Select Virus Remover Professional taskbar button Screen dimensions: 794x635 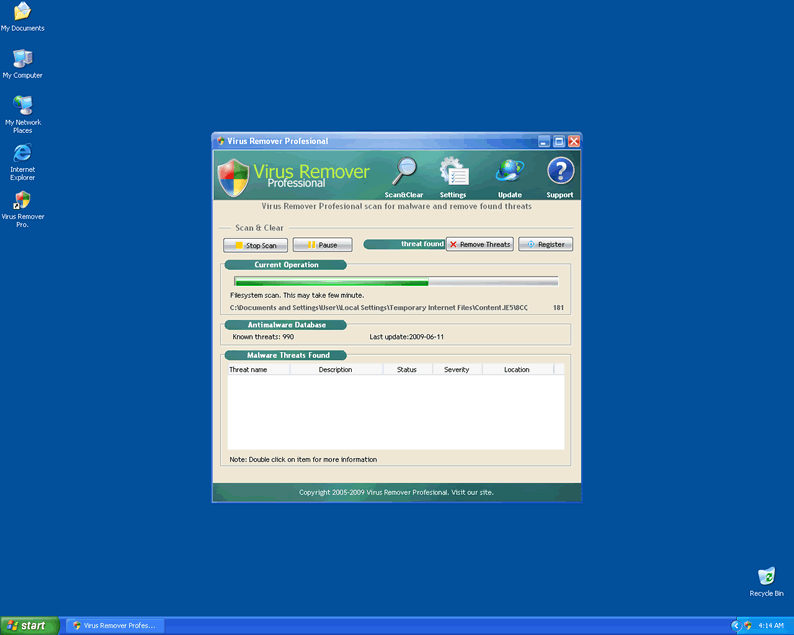[114, 625]
